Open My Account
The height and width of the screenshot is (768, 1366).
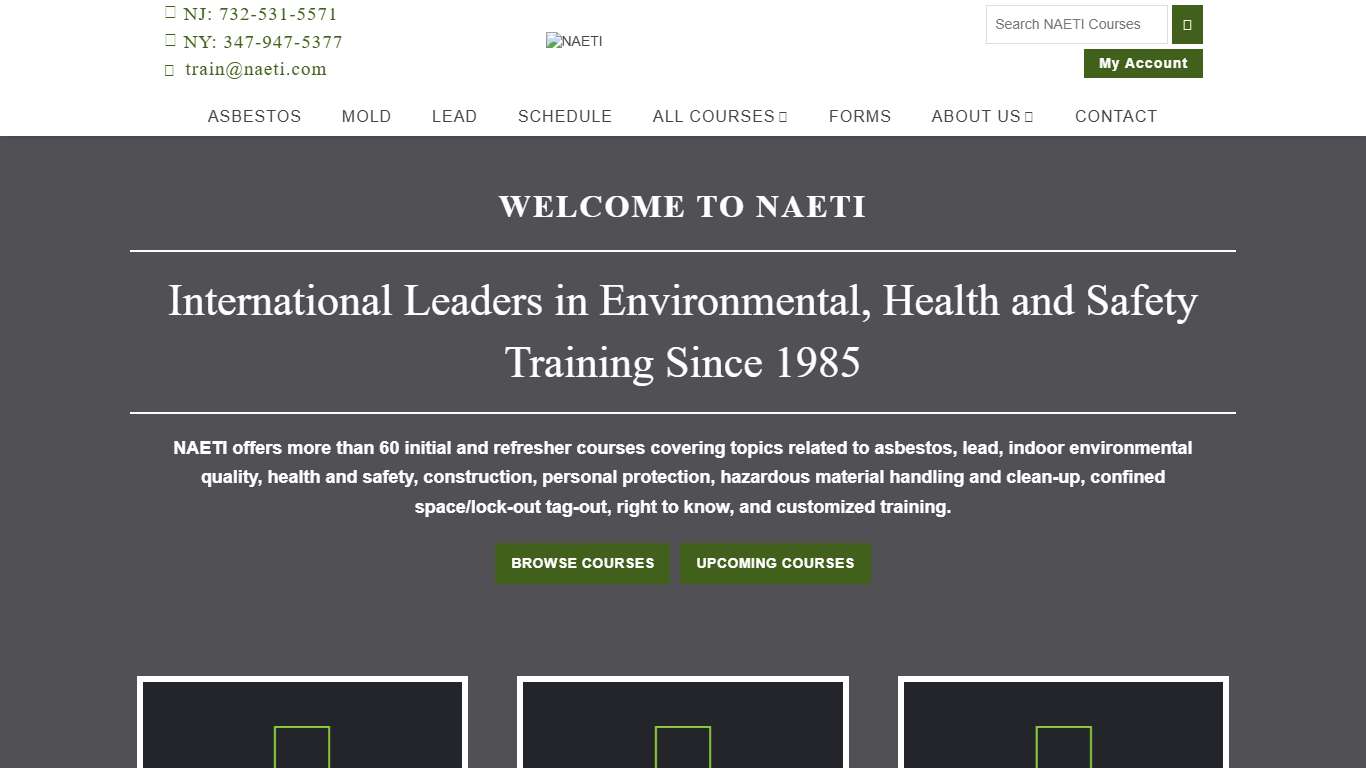click(1143, 63)
